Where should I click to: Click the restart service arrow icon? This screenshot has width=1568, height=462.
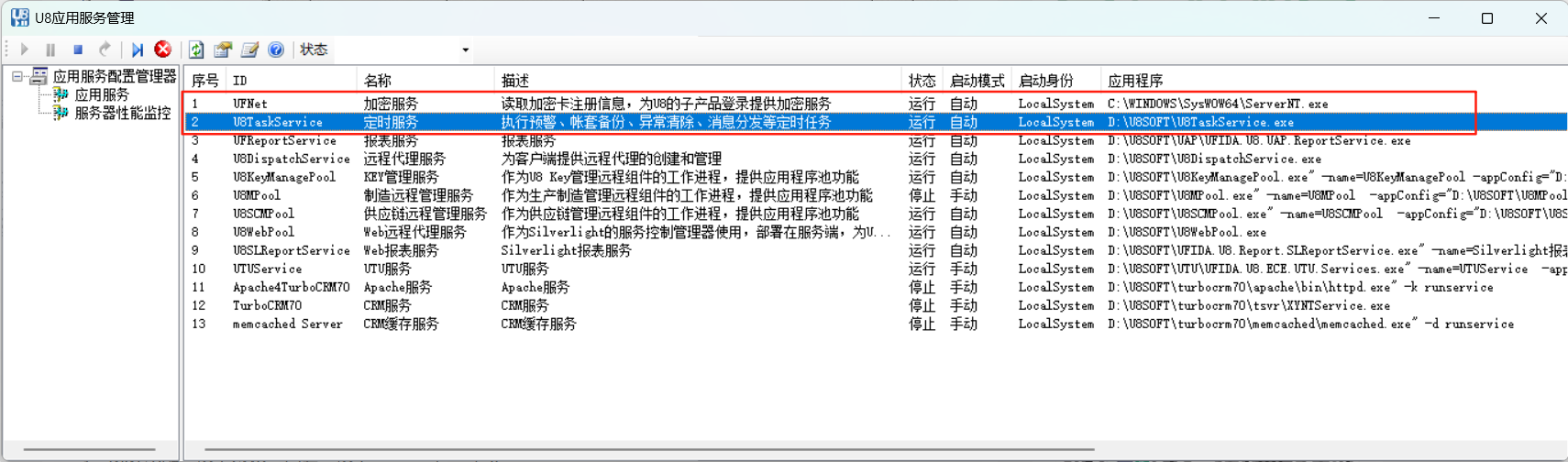(105, 49)
